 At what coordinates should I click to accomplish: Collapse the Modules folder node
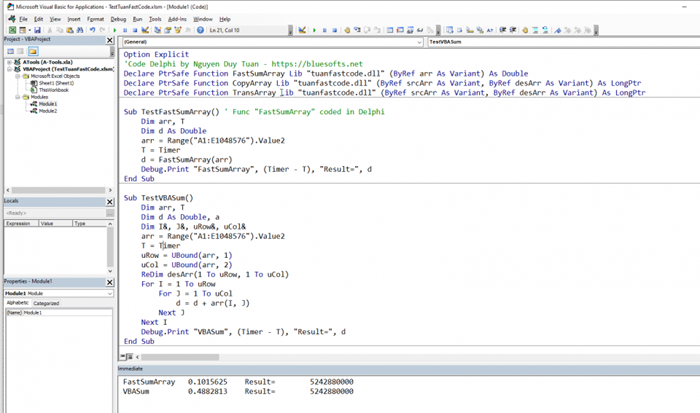point(19,96)
